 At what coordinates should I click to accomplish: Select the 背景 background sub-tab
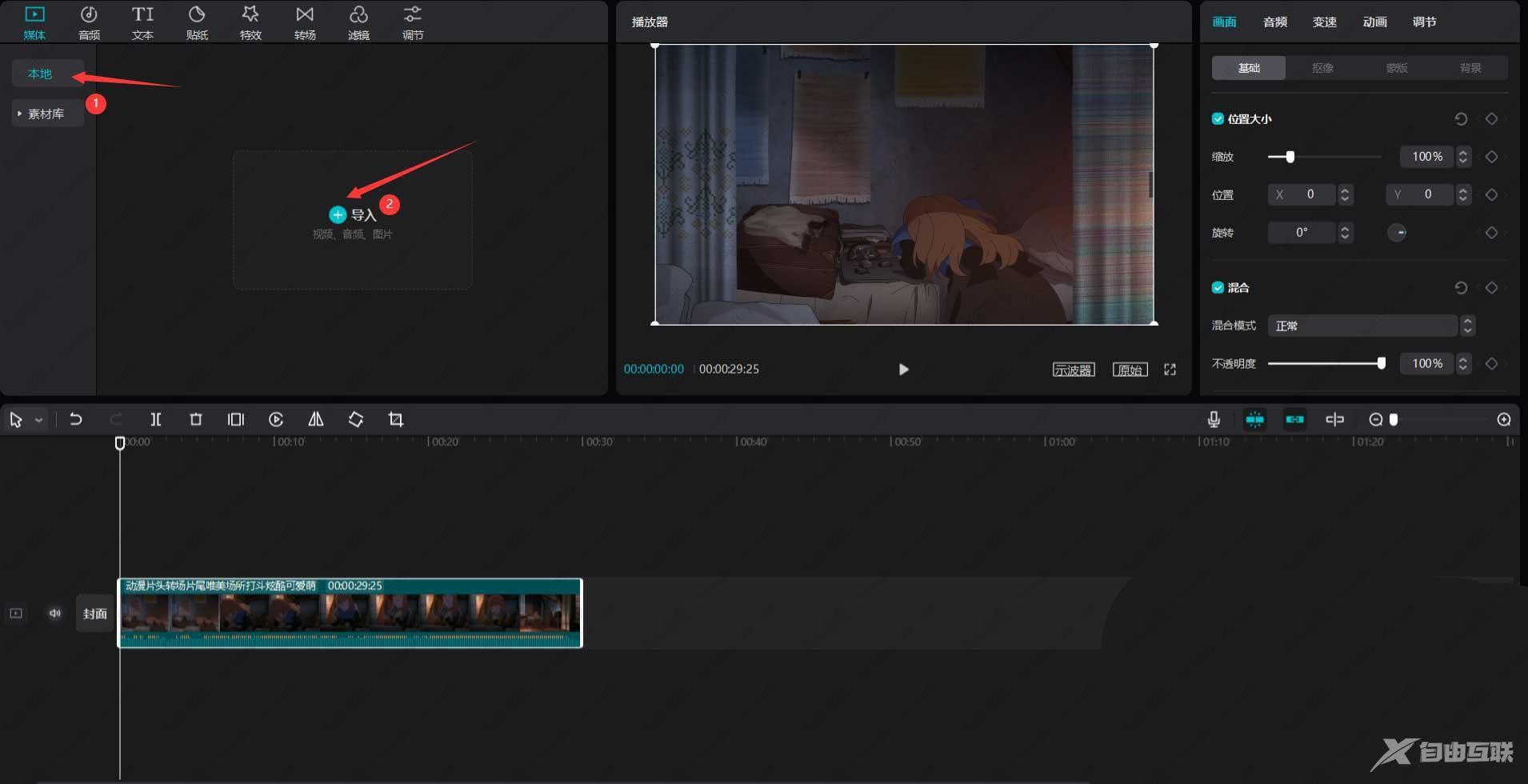tap(1470, 68)
